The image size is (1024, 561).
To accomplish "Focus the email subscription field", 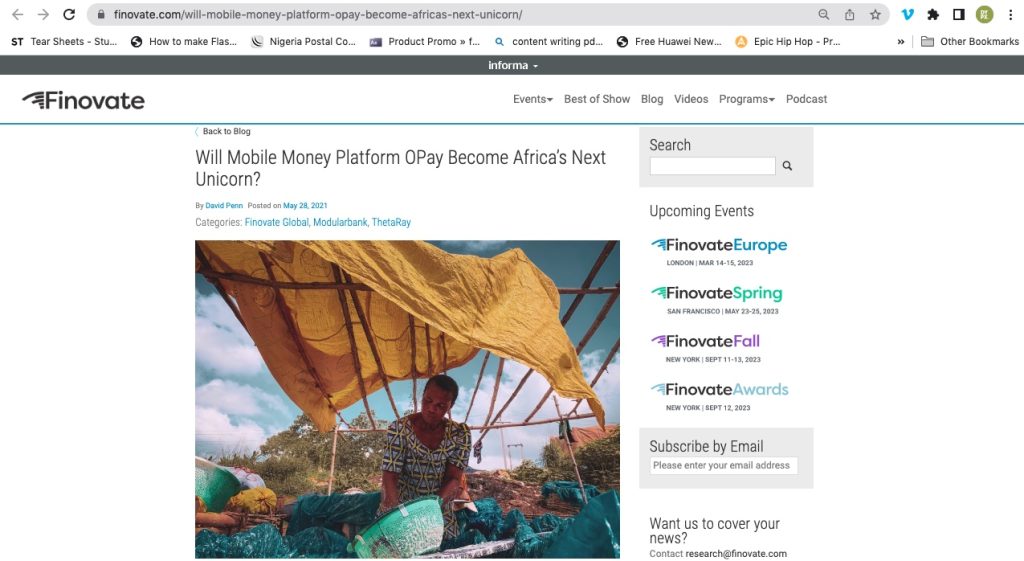I will click(x=723, y=466).
